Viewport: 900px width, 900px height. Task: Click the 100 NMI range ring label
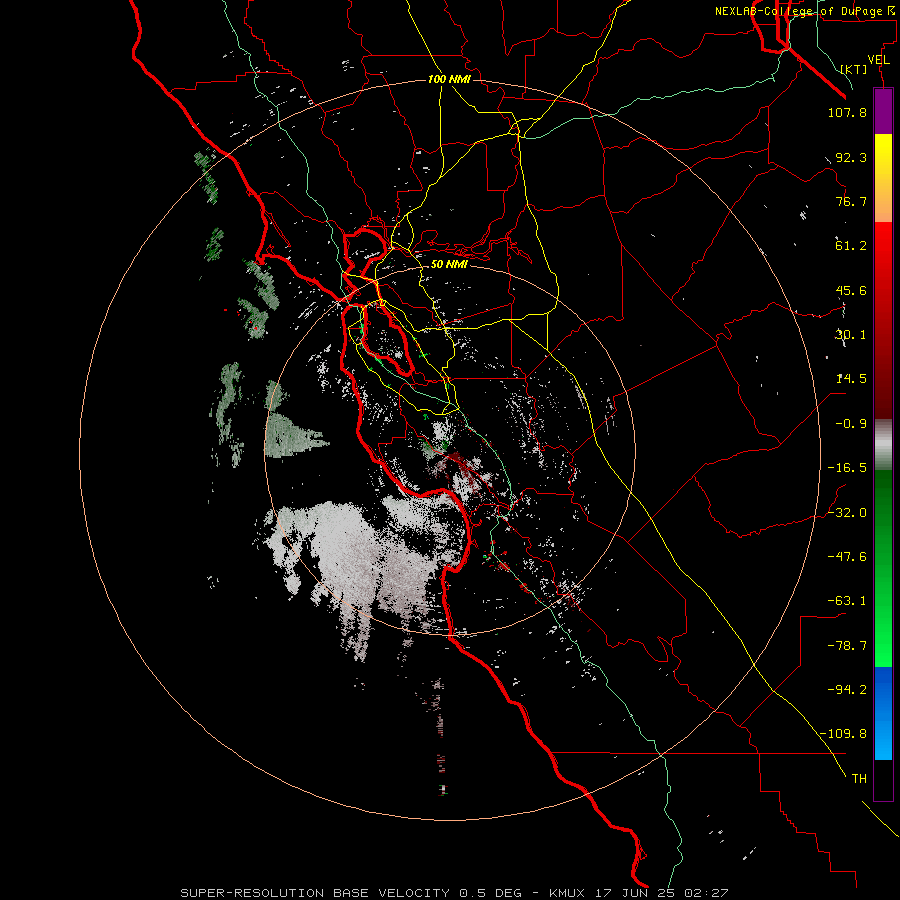(449, 79)
